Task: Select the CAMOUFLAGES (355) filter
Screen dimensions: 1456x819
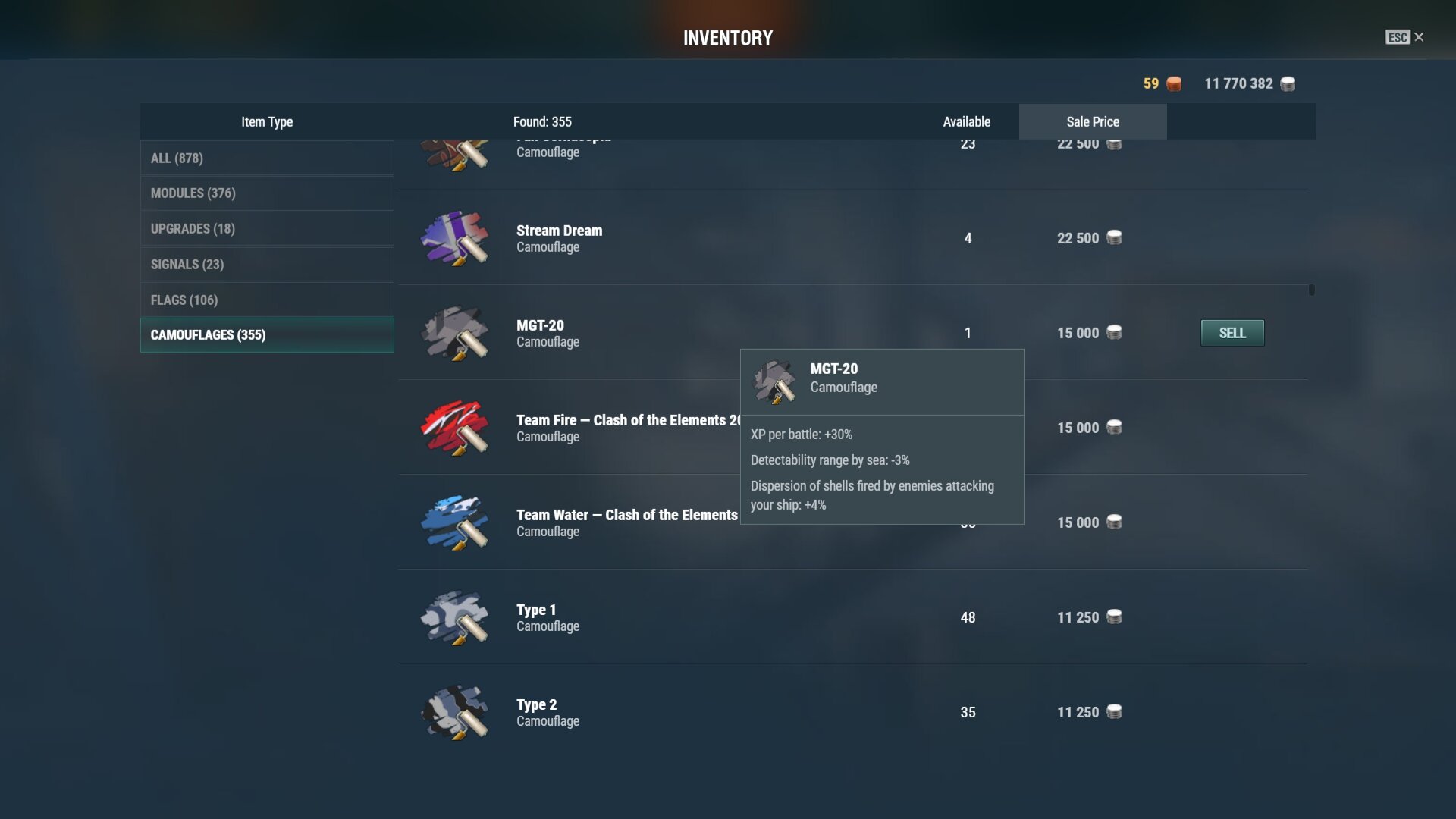Action: 267,335
